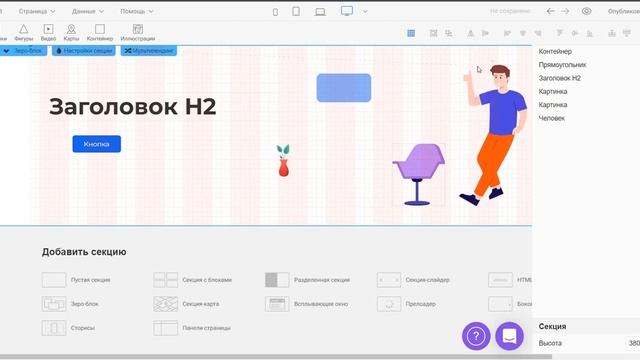Redo with the right arrow
The height and width of the screenshot is (360, 640).
(x=565, y=11)
